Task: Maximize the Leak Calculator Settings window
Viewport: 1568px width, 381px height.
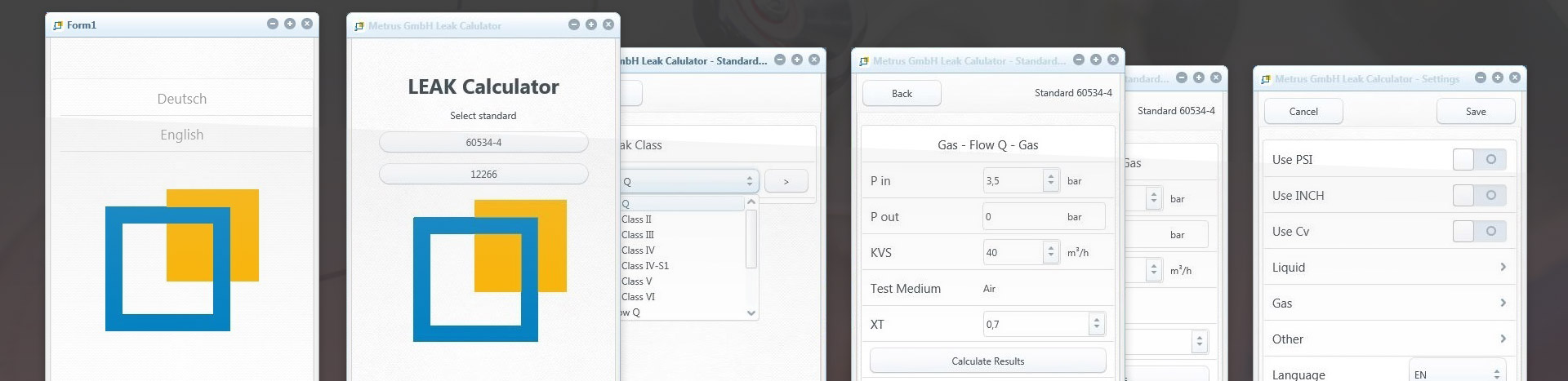Action: coord(1498,78)
